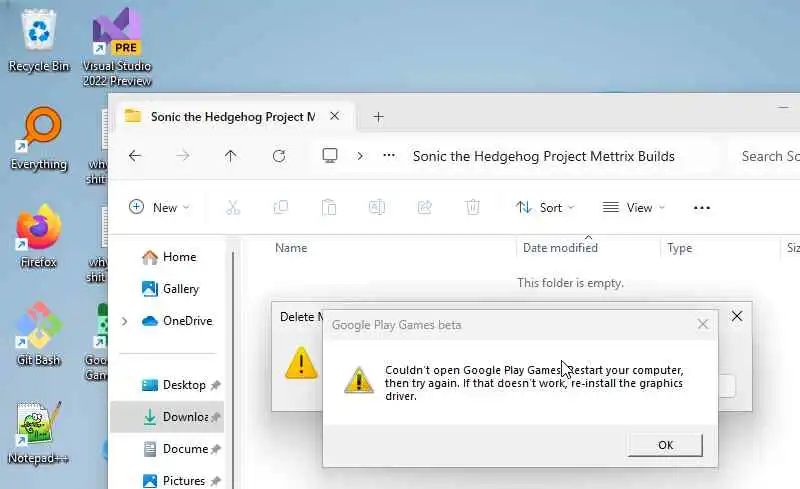
Task: Open the New item dropdown
Action: (159, 207)
